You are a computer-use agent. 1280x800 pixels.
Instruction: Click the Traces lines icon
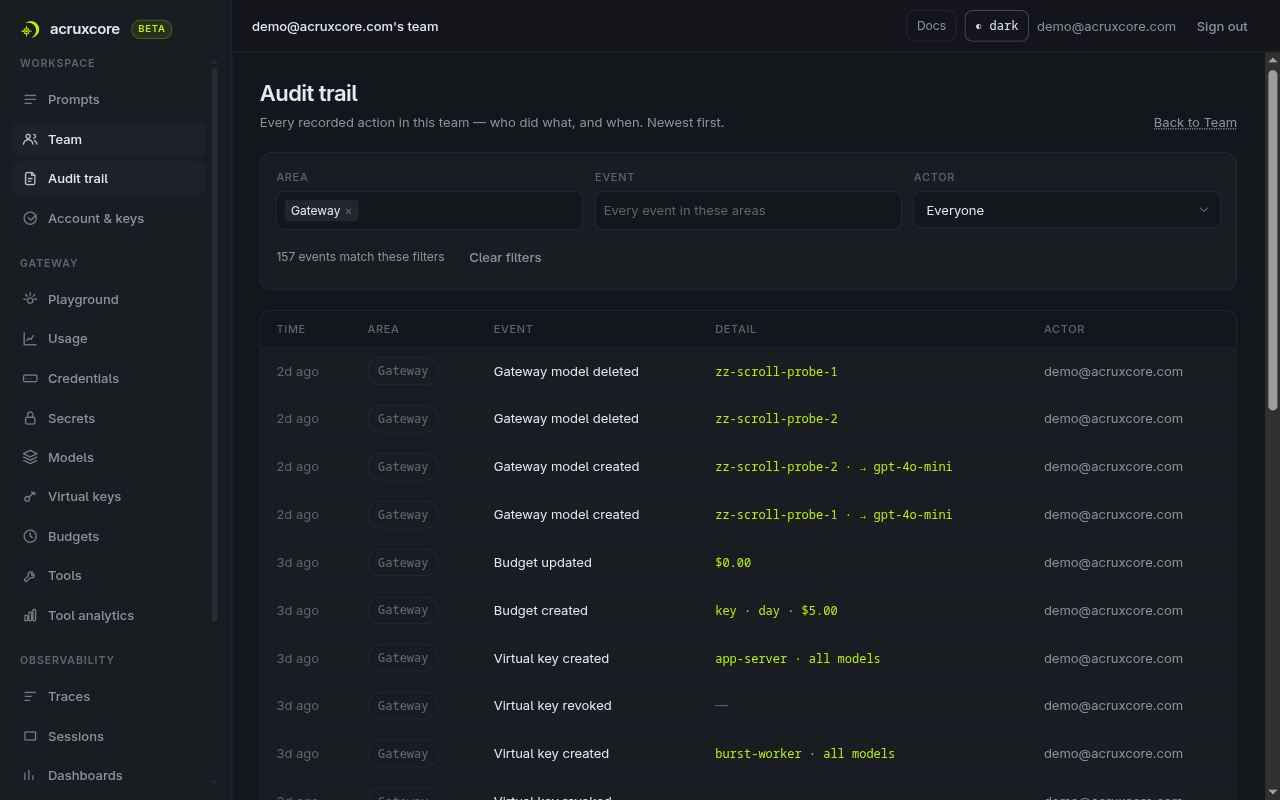click(30, 697)
